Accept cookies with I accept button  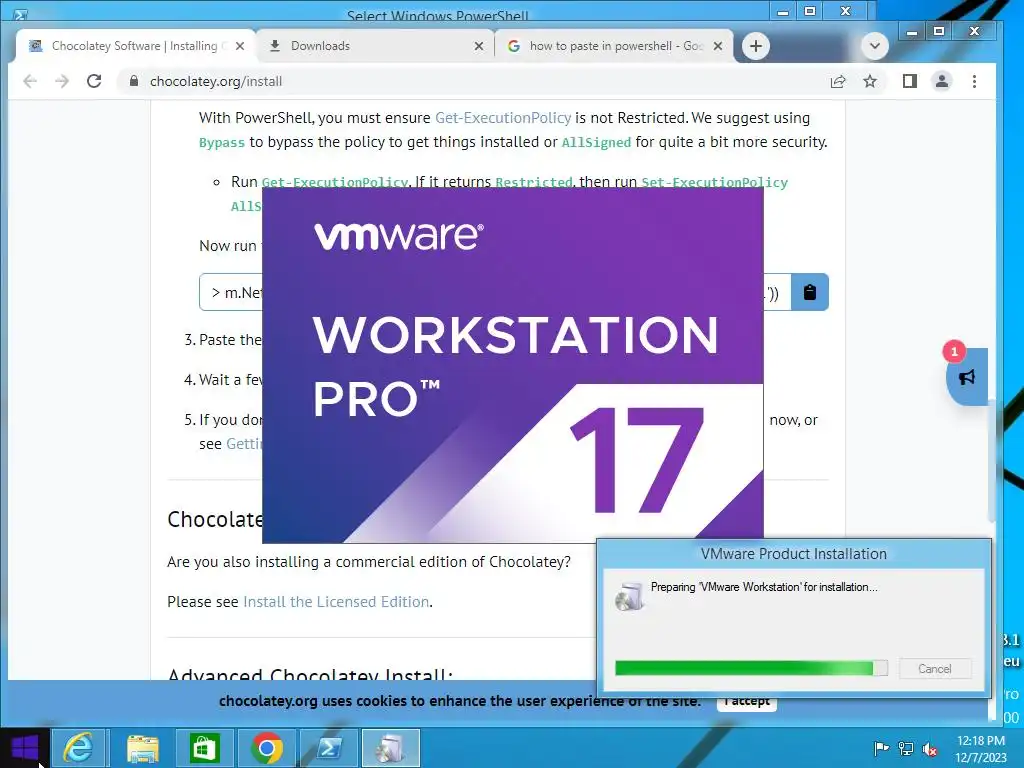click(747, 701)
